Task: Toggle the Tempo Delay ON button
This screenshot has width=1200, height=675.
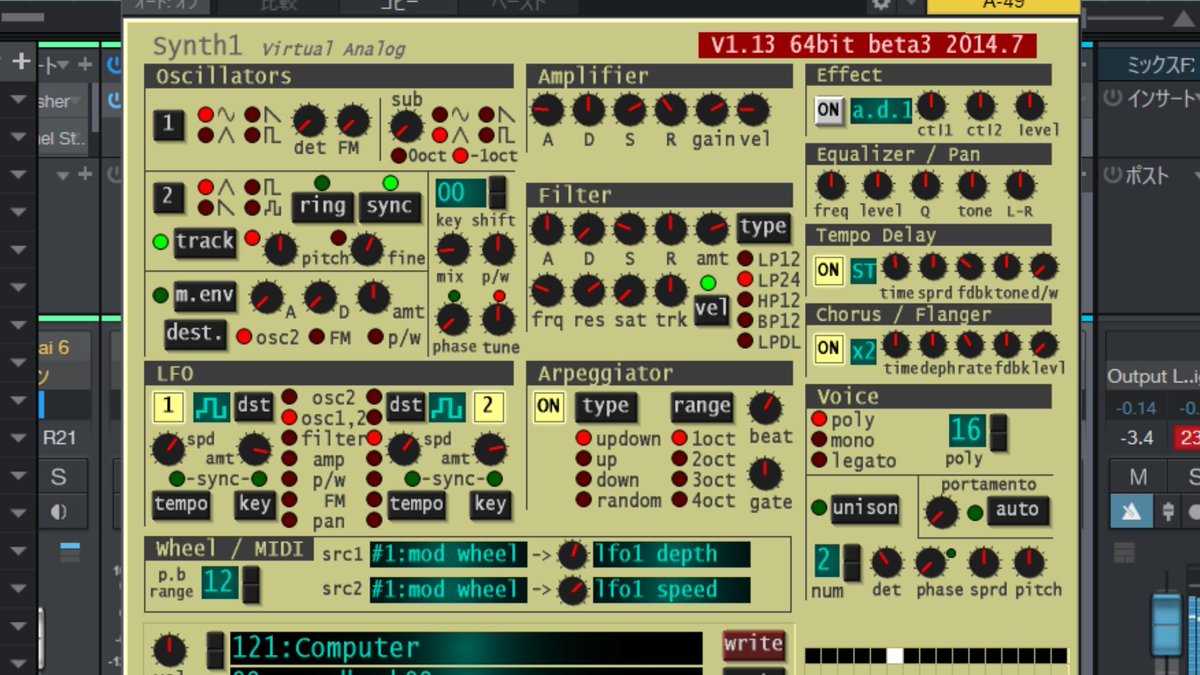Action: point(829,270)
